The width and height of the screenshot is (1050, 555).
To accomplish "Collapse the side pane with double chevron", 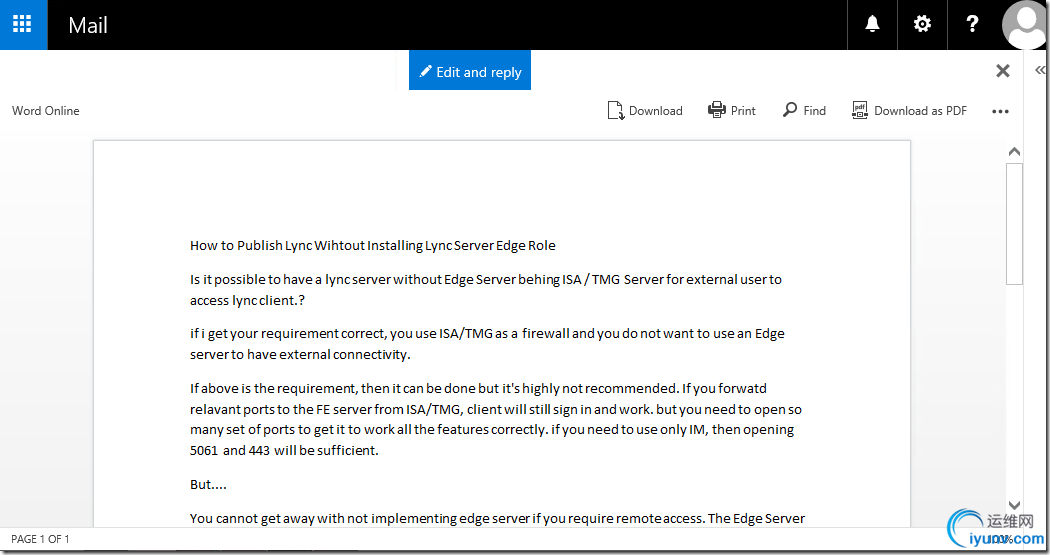I will tap(1040, 70).
